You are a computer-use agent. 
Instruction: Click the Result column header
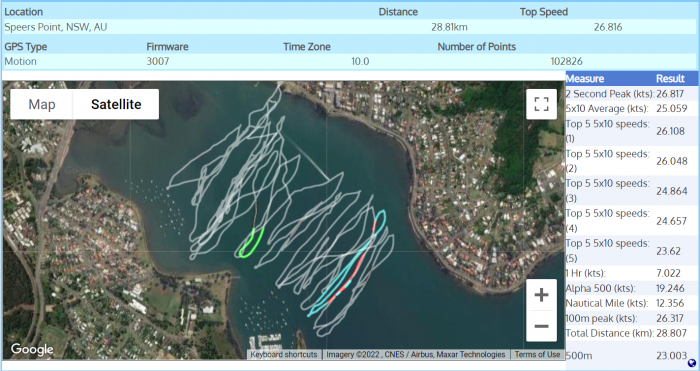point(670,79)
